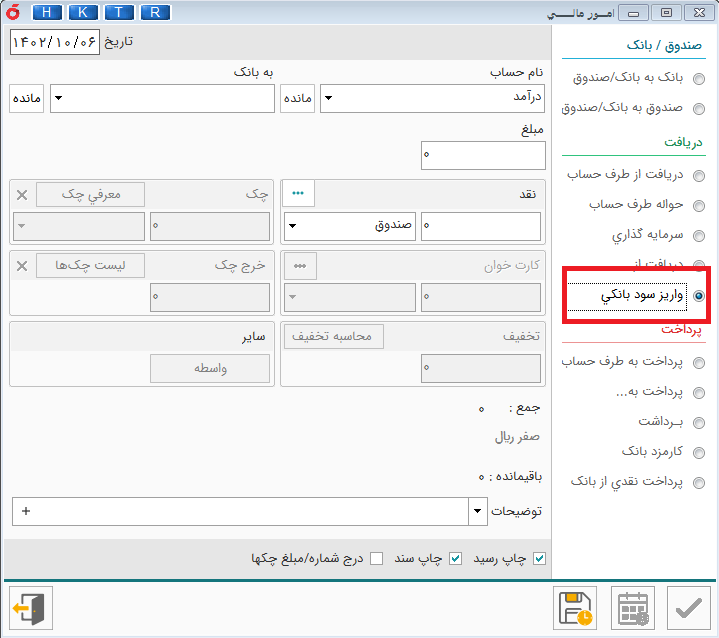Image resolution: width=719 pixels, height=638 pixels.
Task: Click the calendar settings icon
Action: coord(633,608)
